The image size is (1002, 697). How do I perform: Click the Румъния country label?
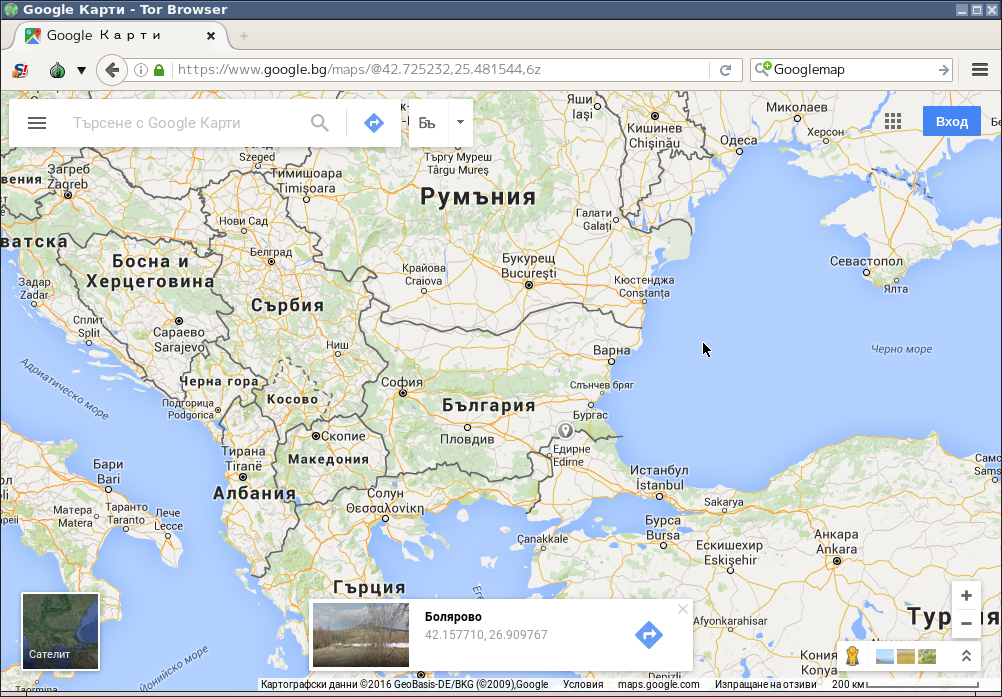478,196
